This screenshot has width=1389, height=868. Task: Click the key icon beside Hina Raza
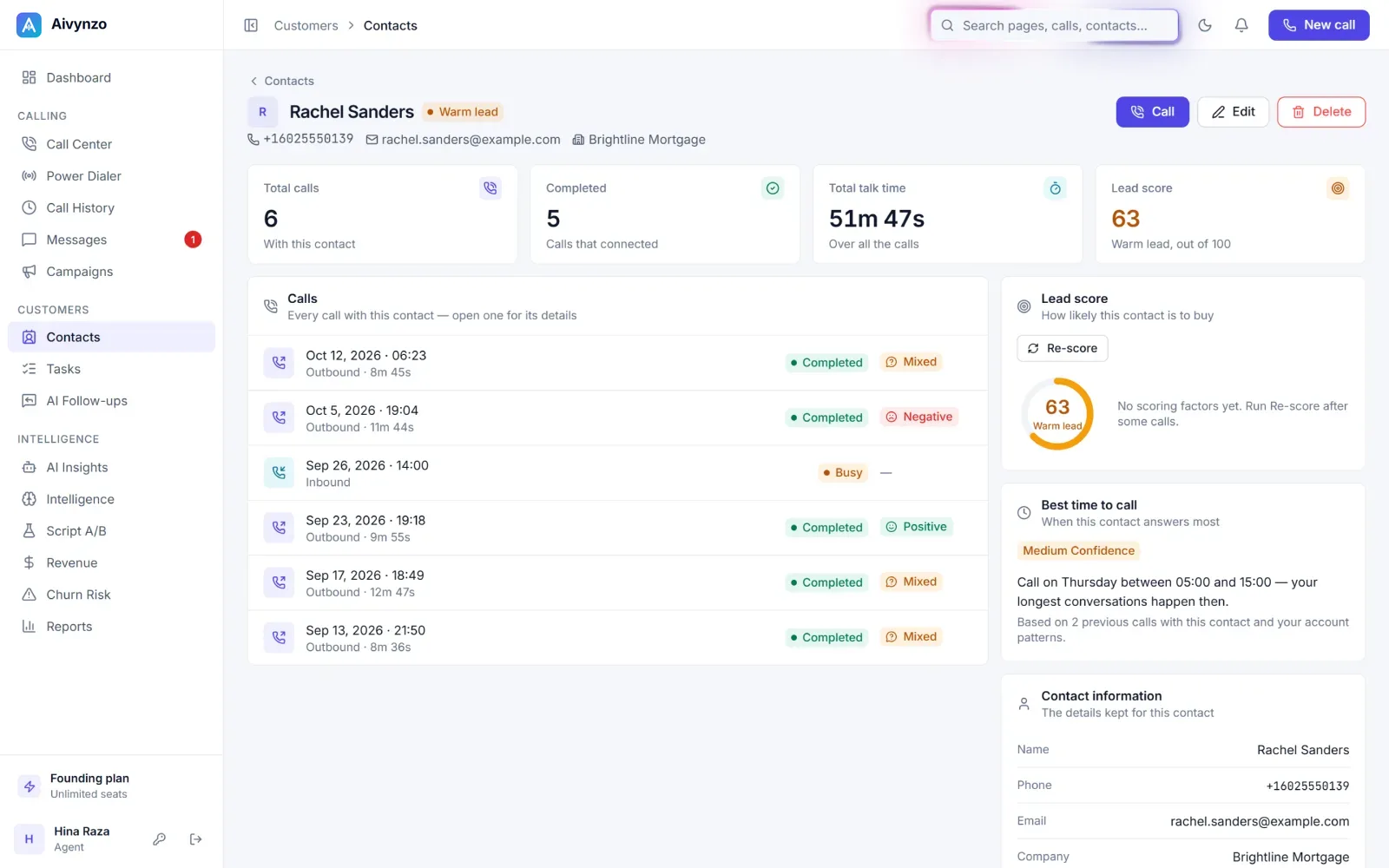tap(159, 839)
